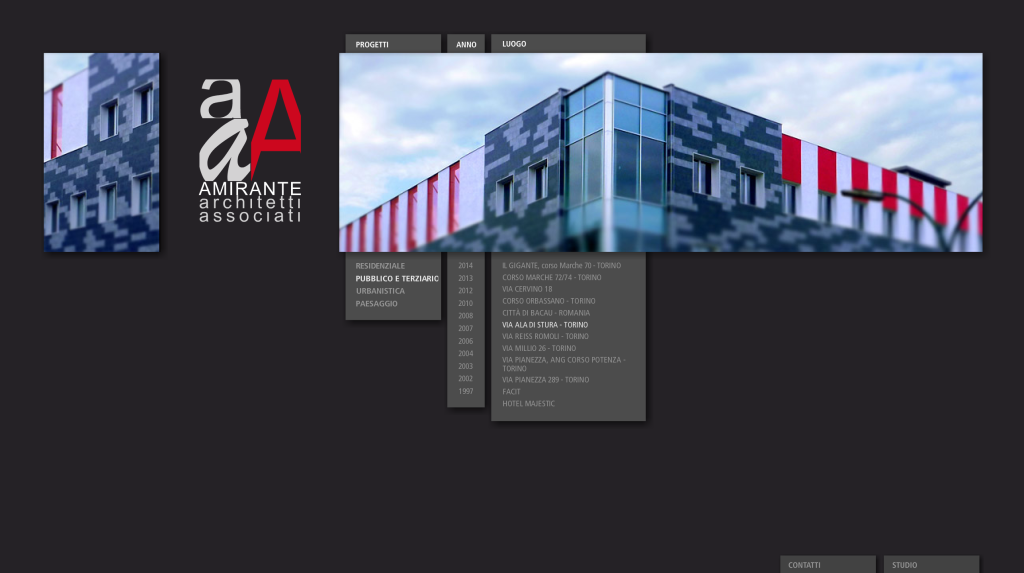
Task: Choose the Paesaggio category
Action: 376,303
